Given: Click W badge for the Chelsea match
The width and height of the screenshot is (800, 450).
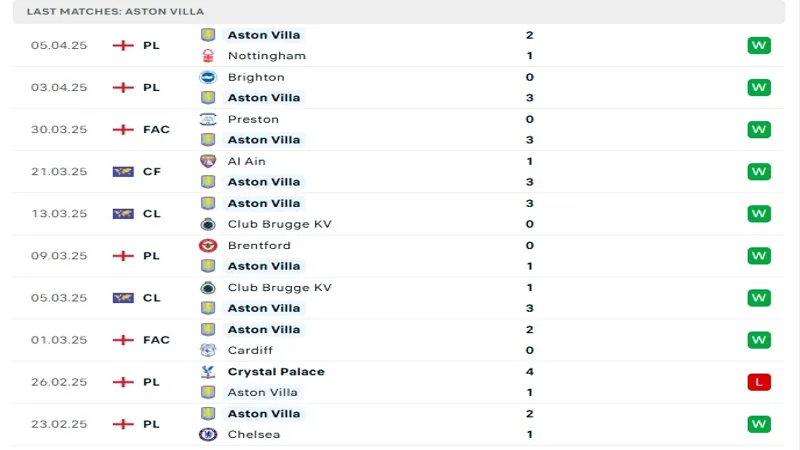Looking at the screenshot, I should point(759,424).
